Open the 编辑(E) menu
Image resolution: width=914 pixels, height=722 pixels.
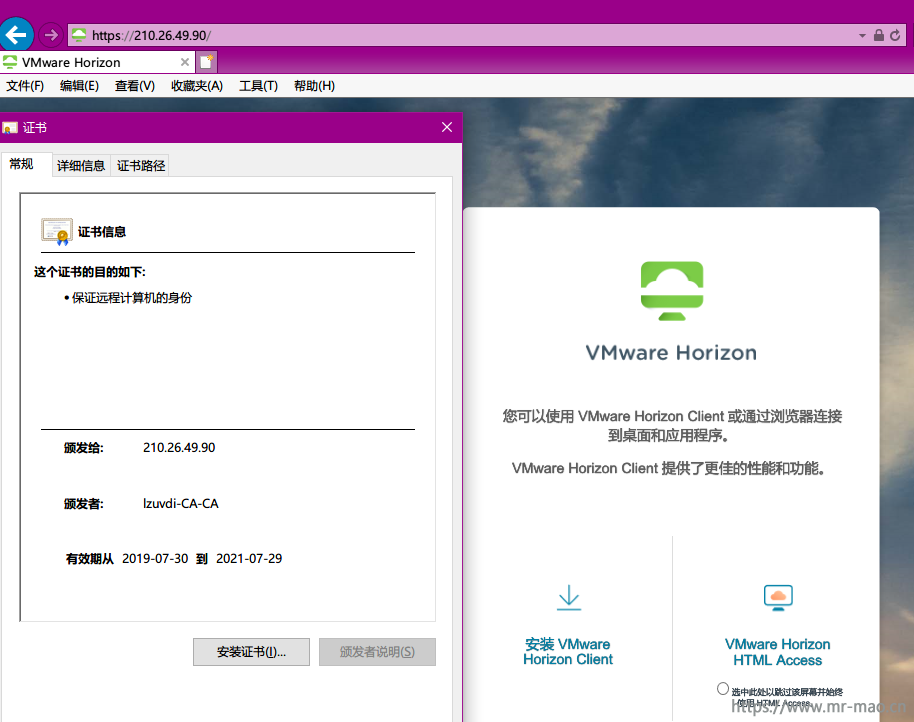79,86
